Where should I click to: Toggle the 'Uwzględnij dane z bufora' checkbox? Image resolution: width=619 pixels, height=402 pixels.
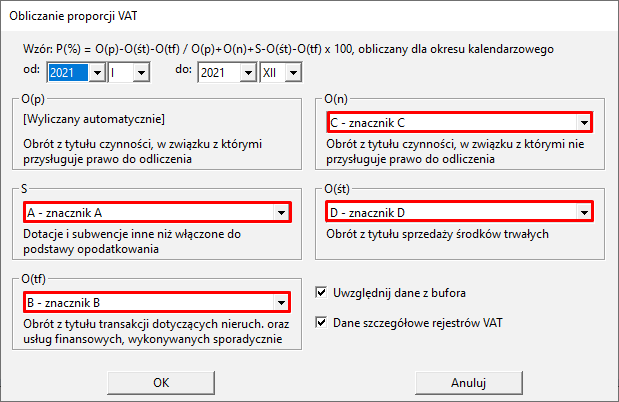tap(322, 293)
